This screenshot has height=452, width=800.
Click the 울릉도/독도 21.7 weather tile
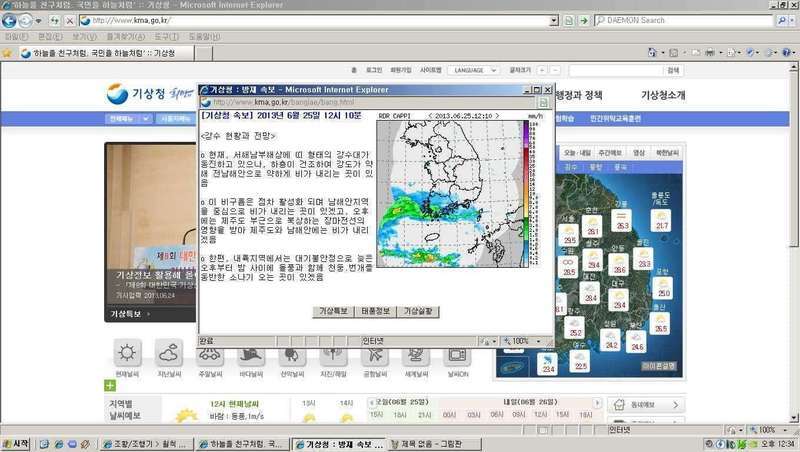[x=661, y=220]
